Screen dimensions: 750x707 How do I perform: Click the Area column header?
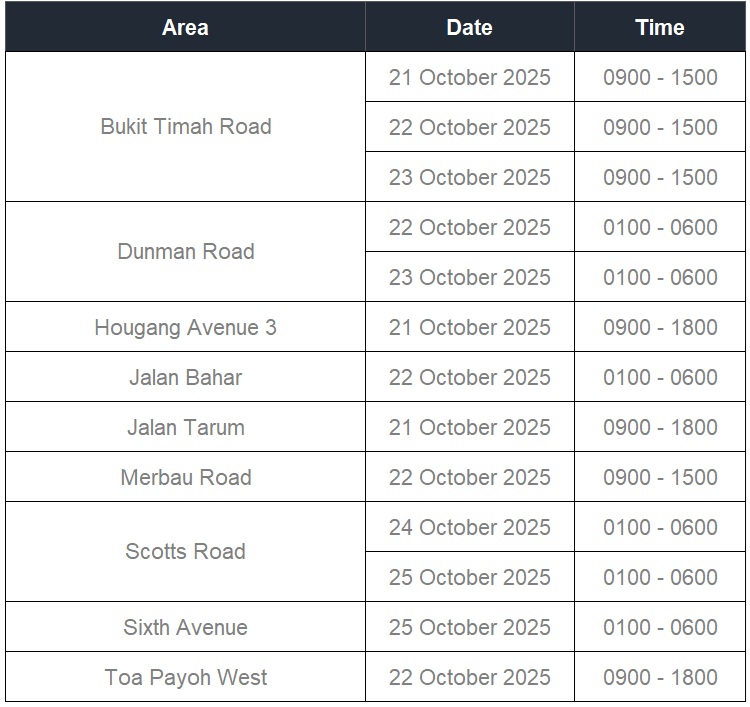(x=185, y=27)
